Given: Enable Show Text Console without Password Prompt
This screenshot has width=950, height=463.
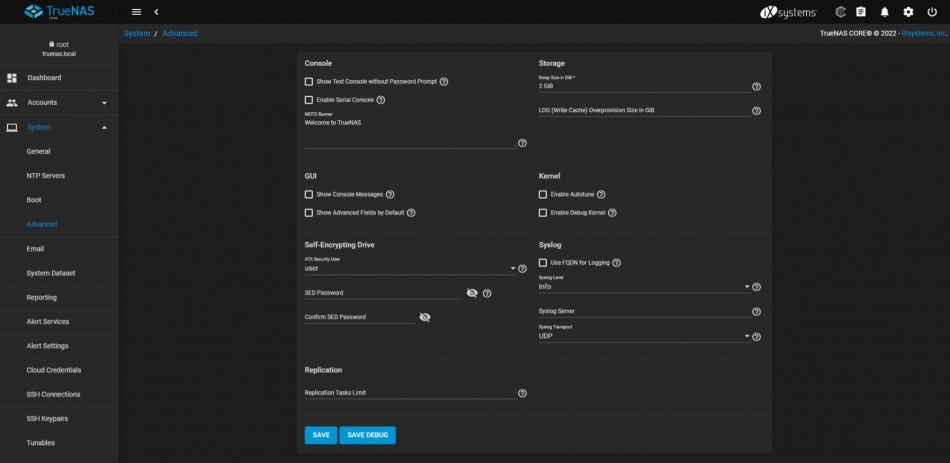Looking at the screenshot, I should pos(309,81).
